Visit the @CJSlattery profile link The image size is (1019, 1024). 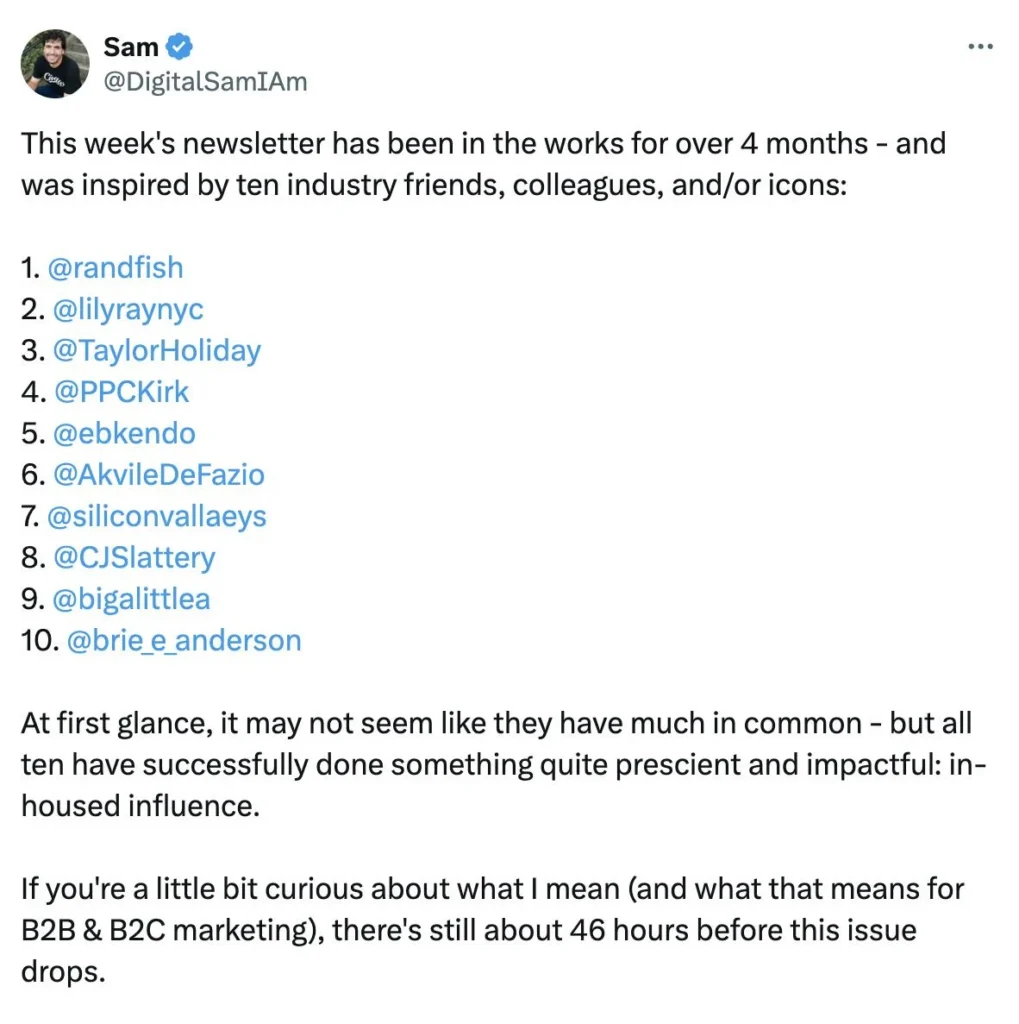coord(132,557)
